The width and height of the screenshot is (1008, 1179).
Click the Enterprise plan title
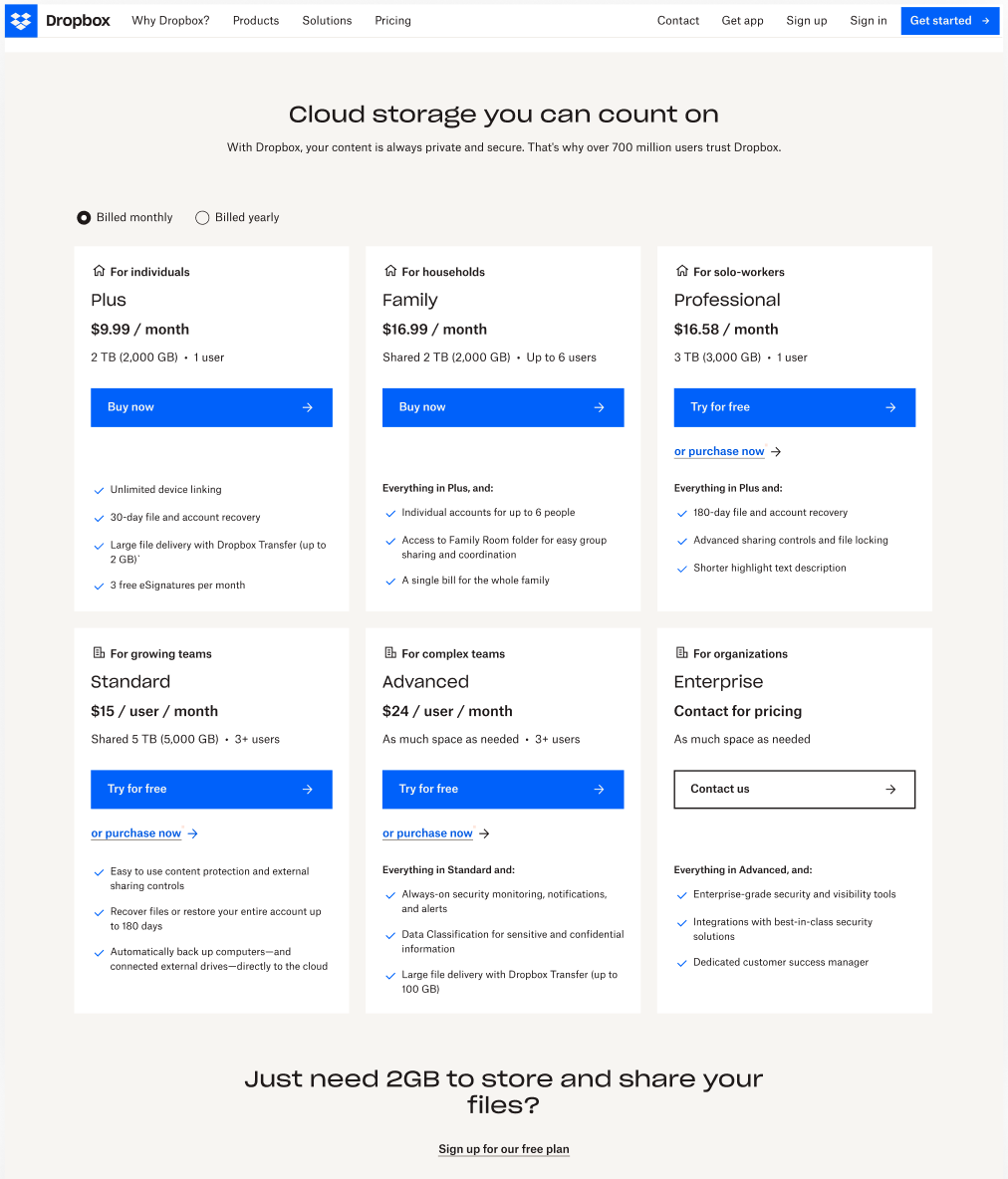pyautogui.click(x=718, y=682)
